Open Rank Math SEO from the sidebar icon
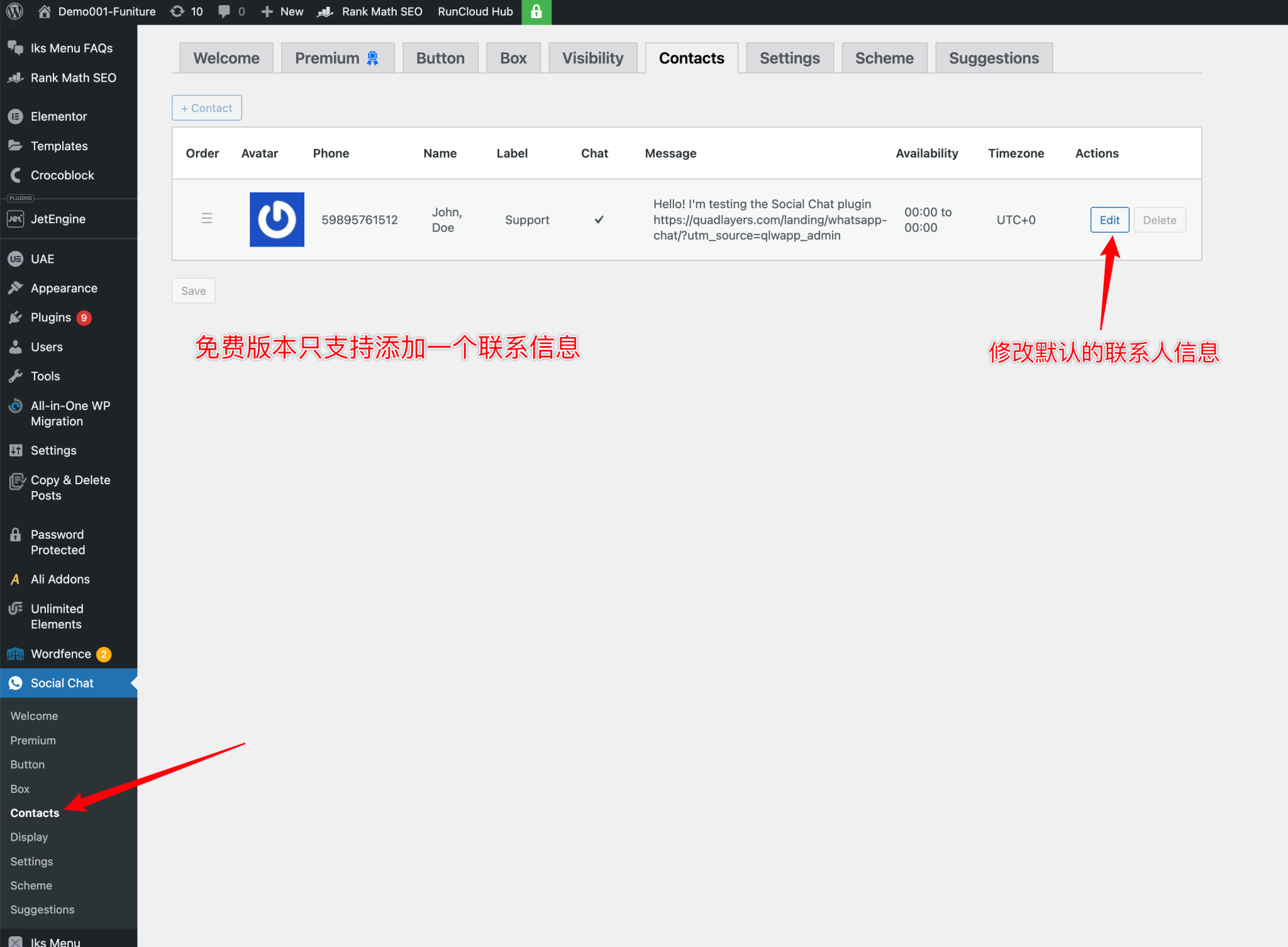Screen dimensions: 1288x947 pyautogui.click(x=16, y=77)
